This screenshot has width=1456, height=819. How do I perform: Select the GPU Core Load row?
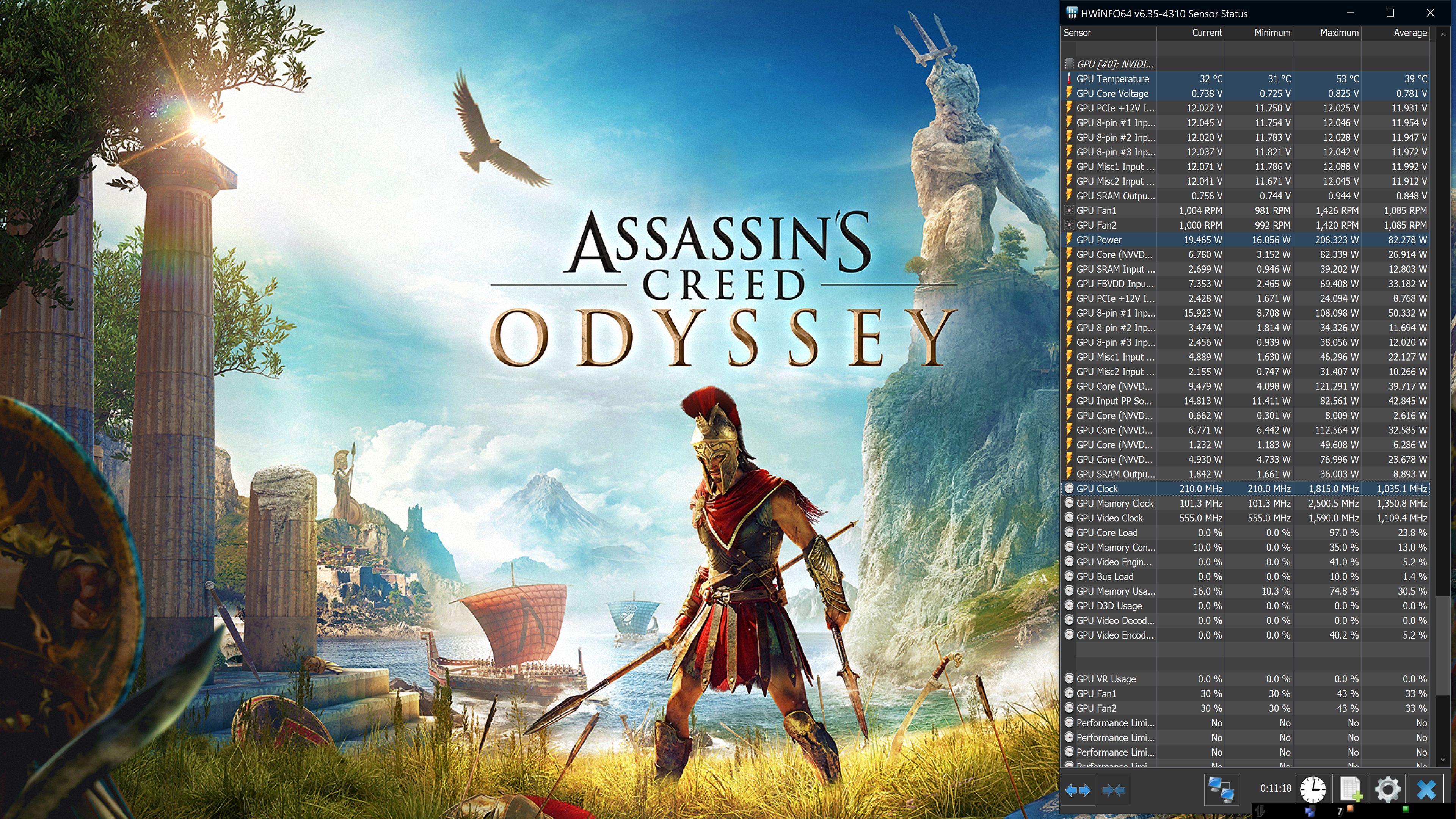(x=1107, y=533)
